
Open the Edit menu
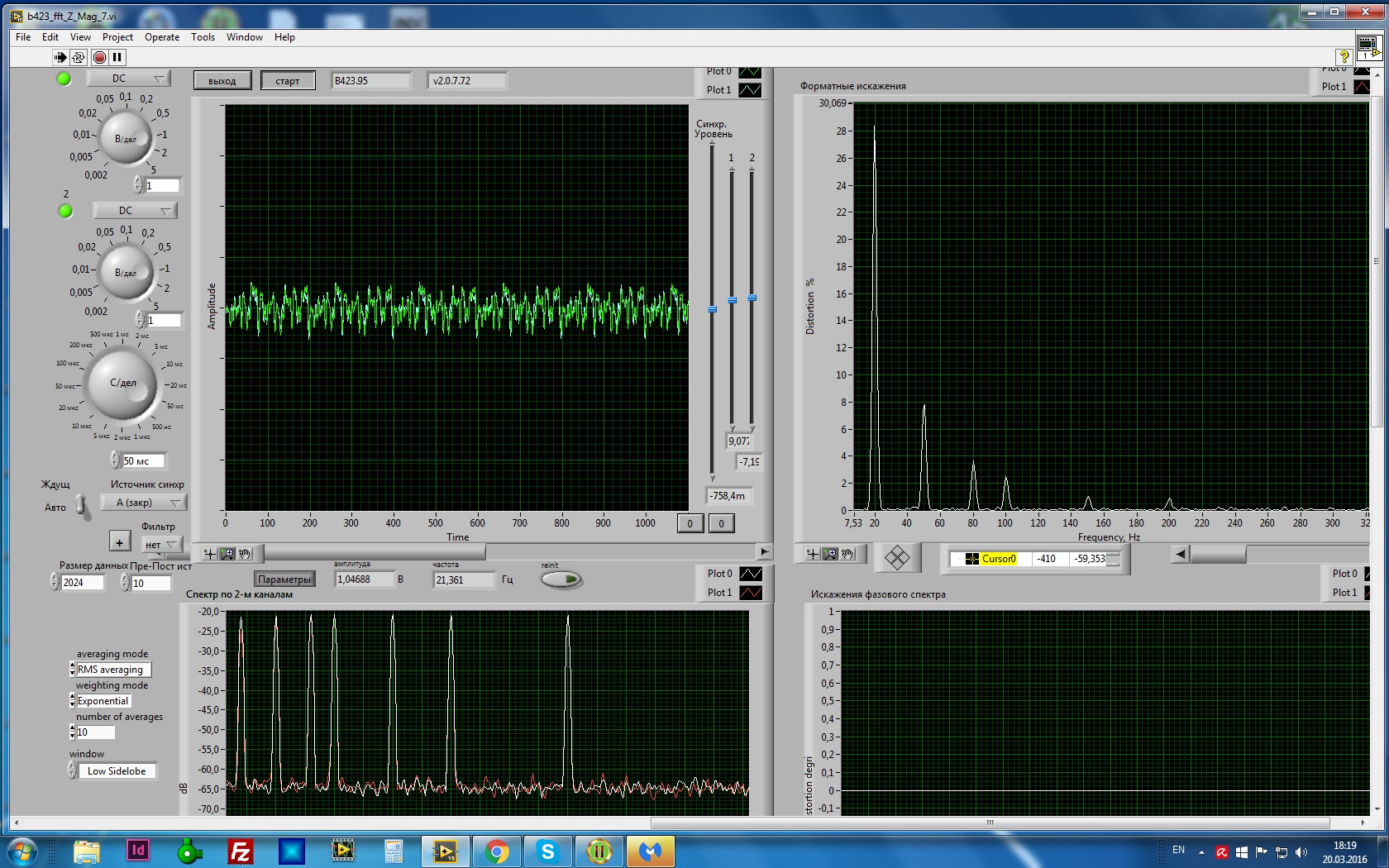click(50, 37)
